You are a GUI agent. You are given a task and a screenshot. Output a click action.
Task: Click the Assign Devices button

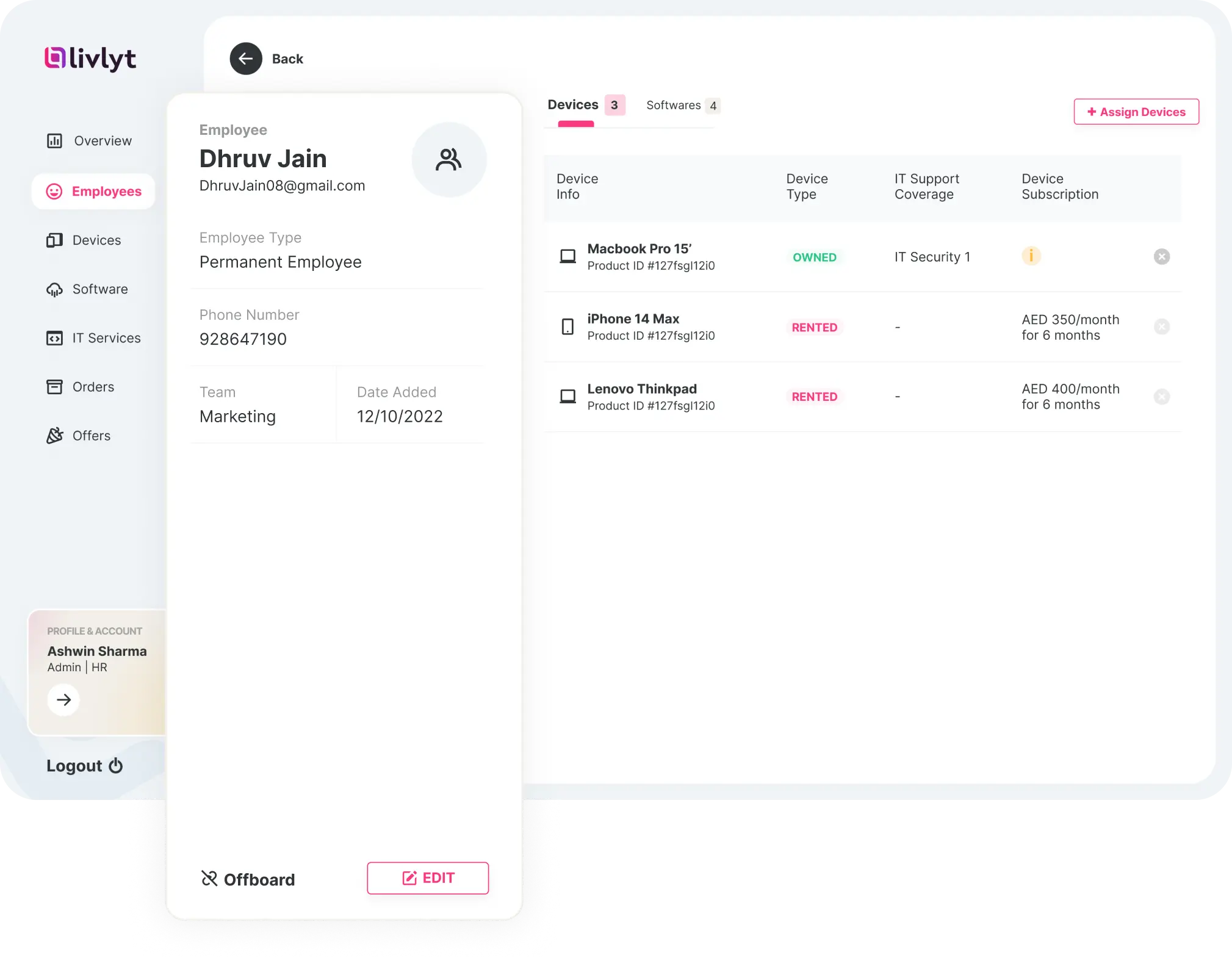[x=1136, y=112]
